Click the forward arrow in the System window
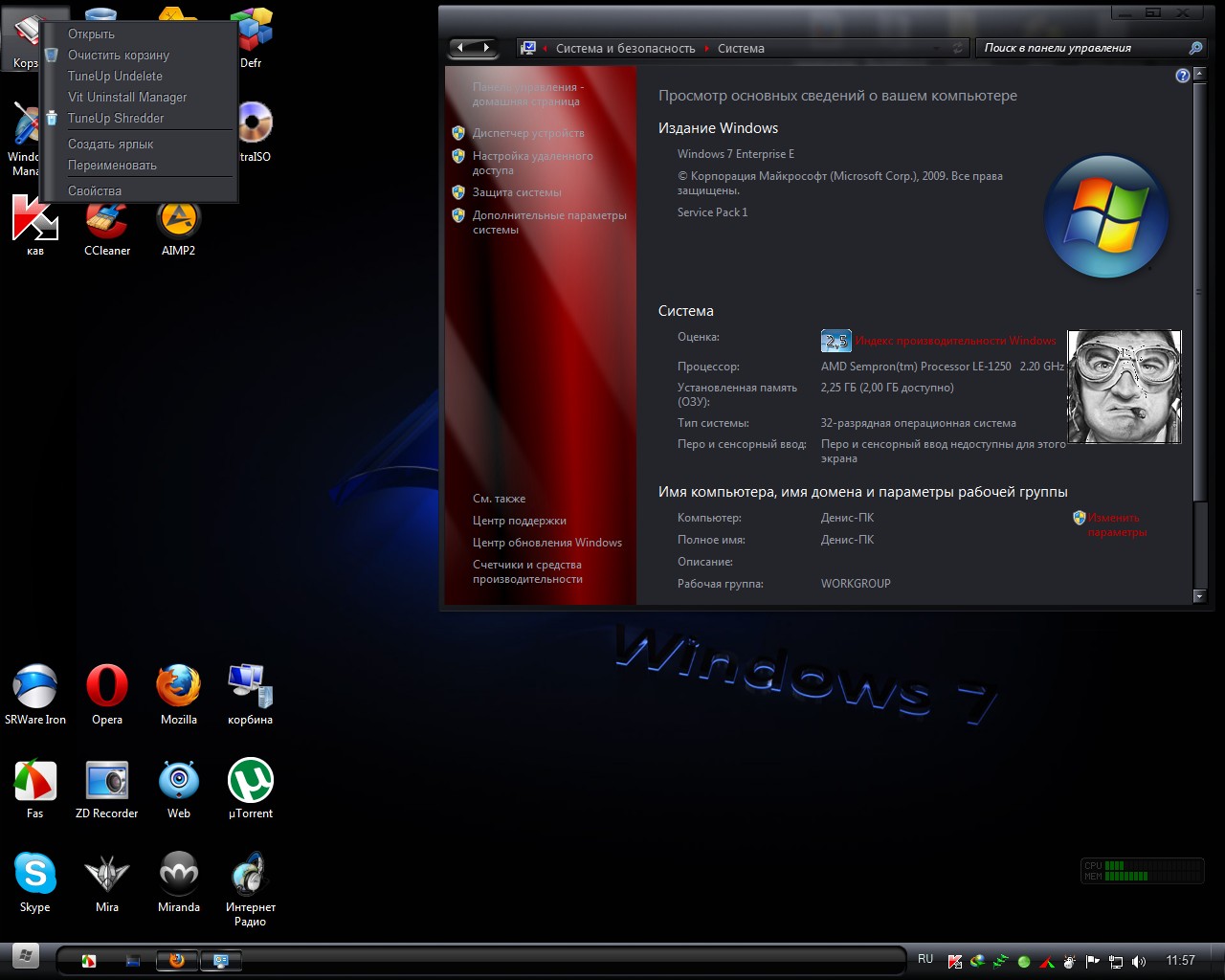Screen dimensions: 1225x980 tap(486, 47)
